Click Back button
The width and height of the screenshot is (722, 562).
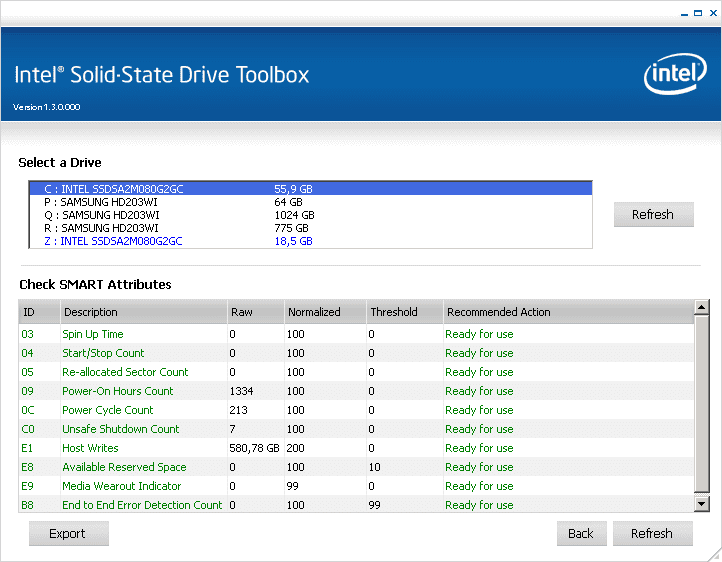[x=581, y=533]
